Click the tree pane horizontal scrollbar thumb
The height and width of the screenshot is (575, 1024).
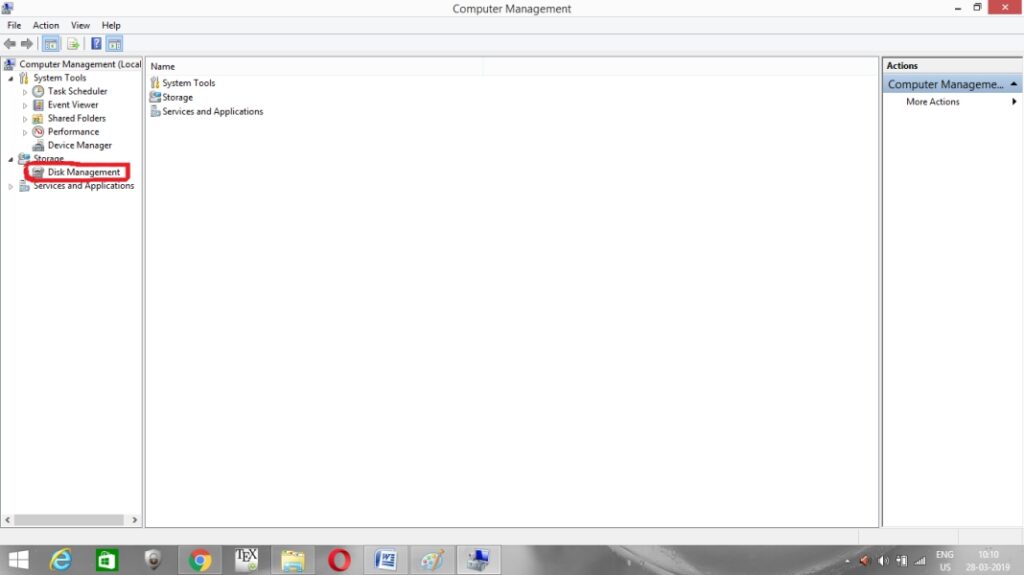[x=69, y=520]
